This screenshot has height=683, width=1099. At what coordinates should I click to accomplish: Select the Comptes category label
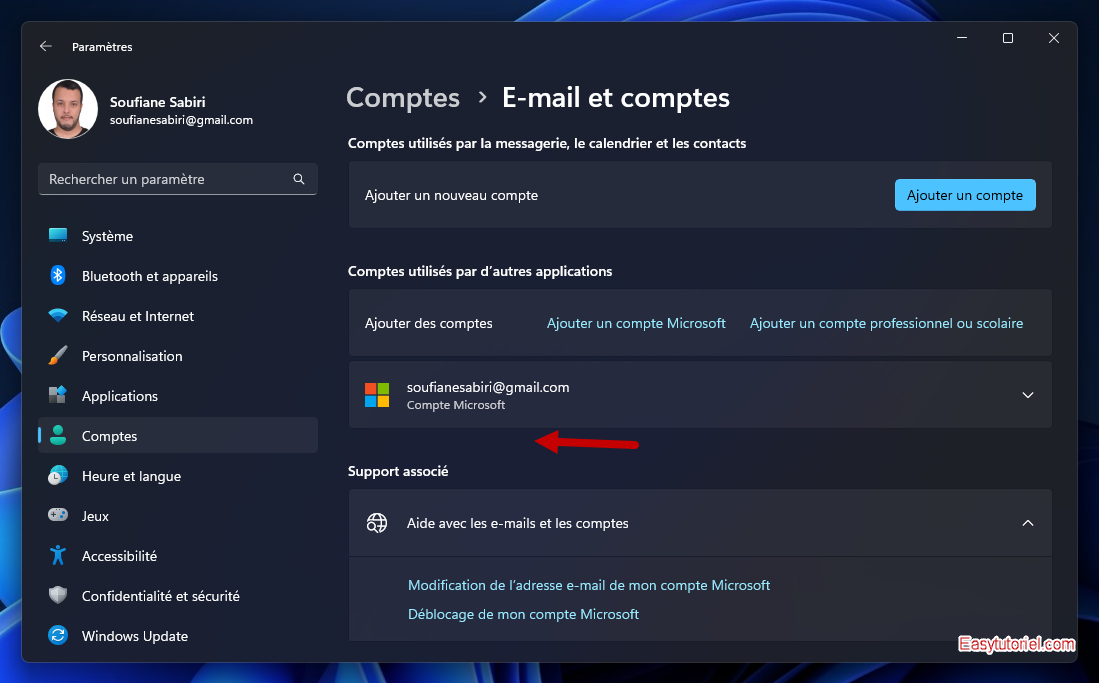pyautogui.click(x=109, y=436)
